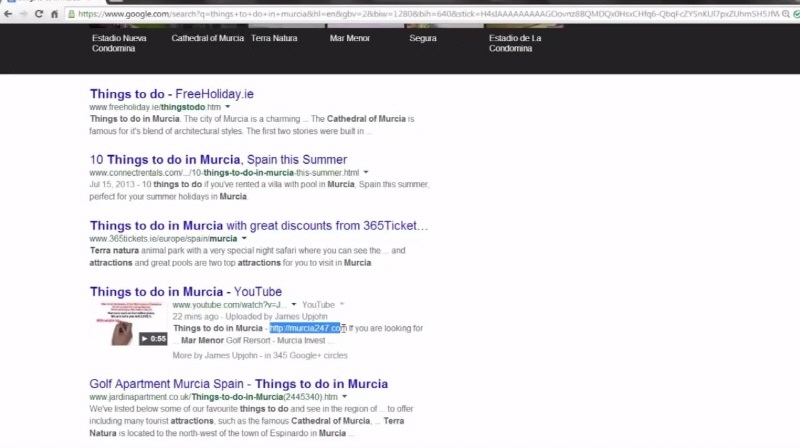Open the 10 Things to do in Murcia result

tap(218, 160)
